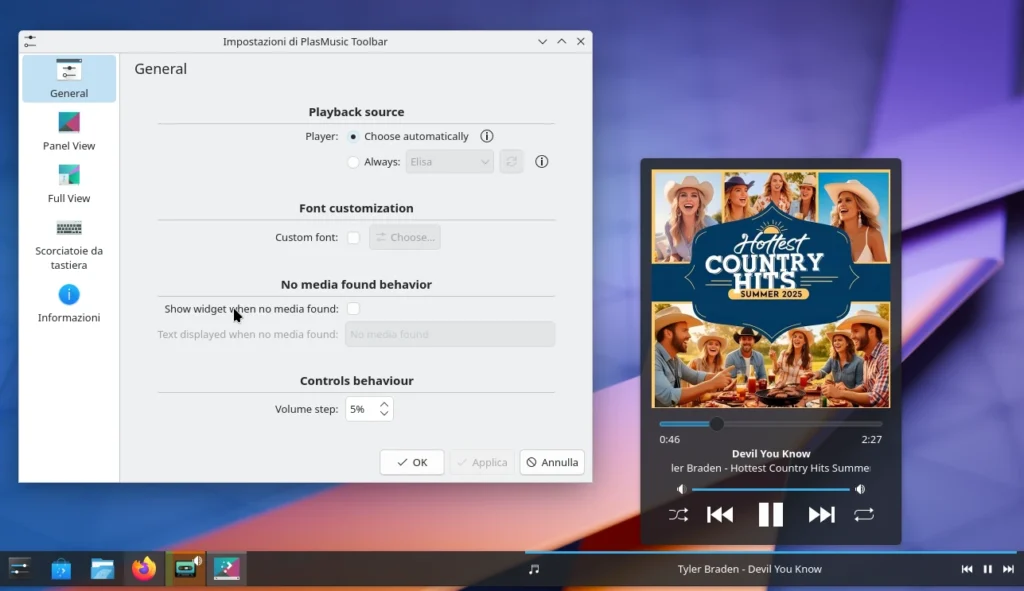Screen dimensions: 1024x591
Task: Dismiss the dialog with Annulla
Action: tap(551, 462)
